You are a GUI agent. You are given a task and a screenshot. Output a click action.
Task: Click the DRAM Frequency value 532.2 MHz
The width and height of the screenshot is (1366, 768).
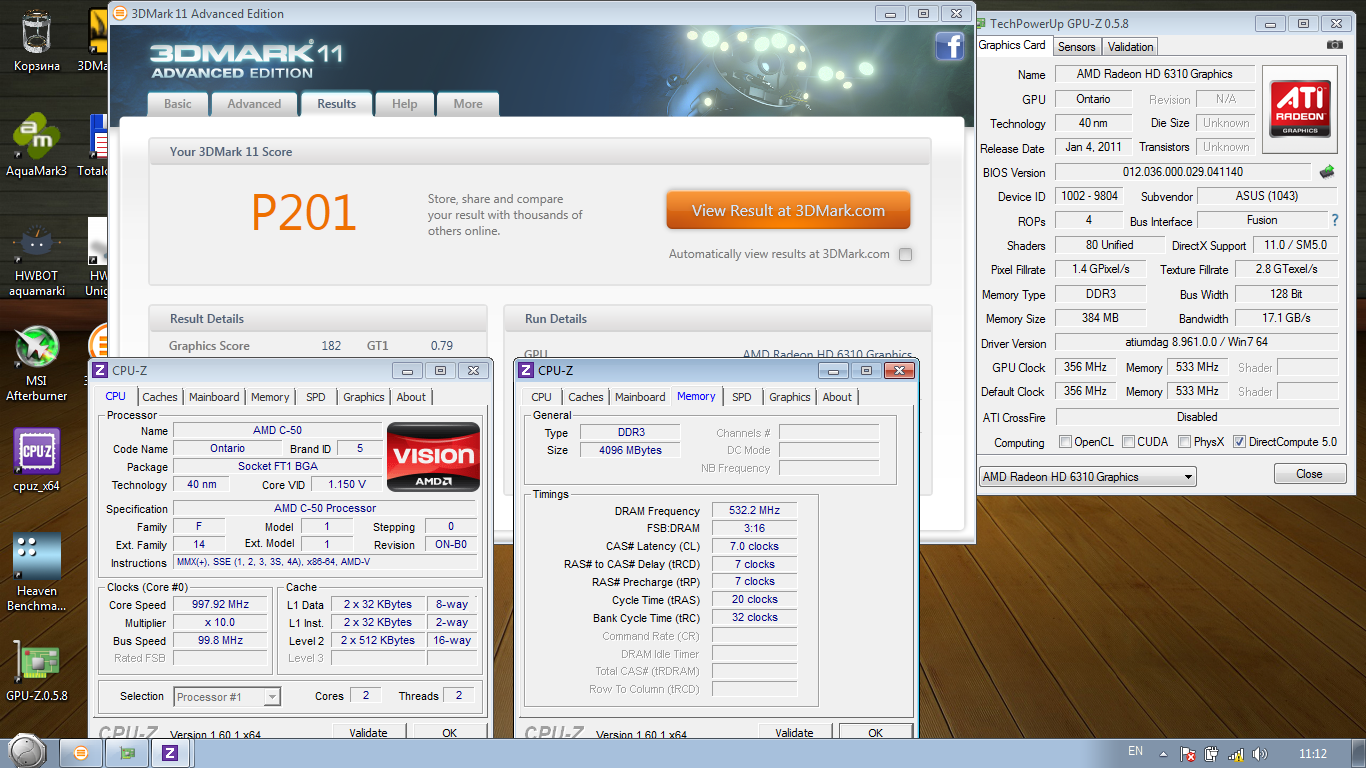click(x=754, y=510)
